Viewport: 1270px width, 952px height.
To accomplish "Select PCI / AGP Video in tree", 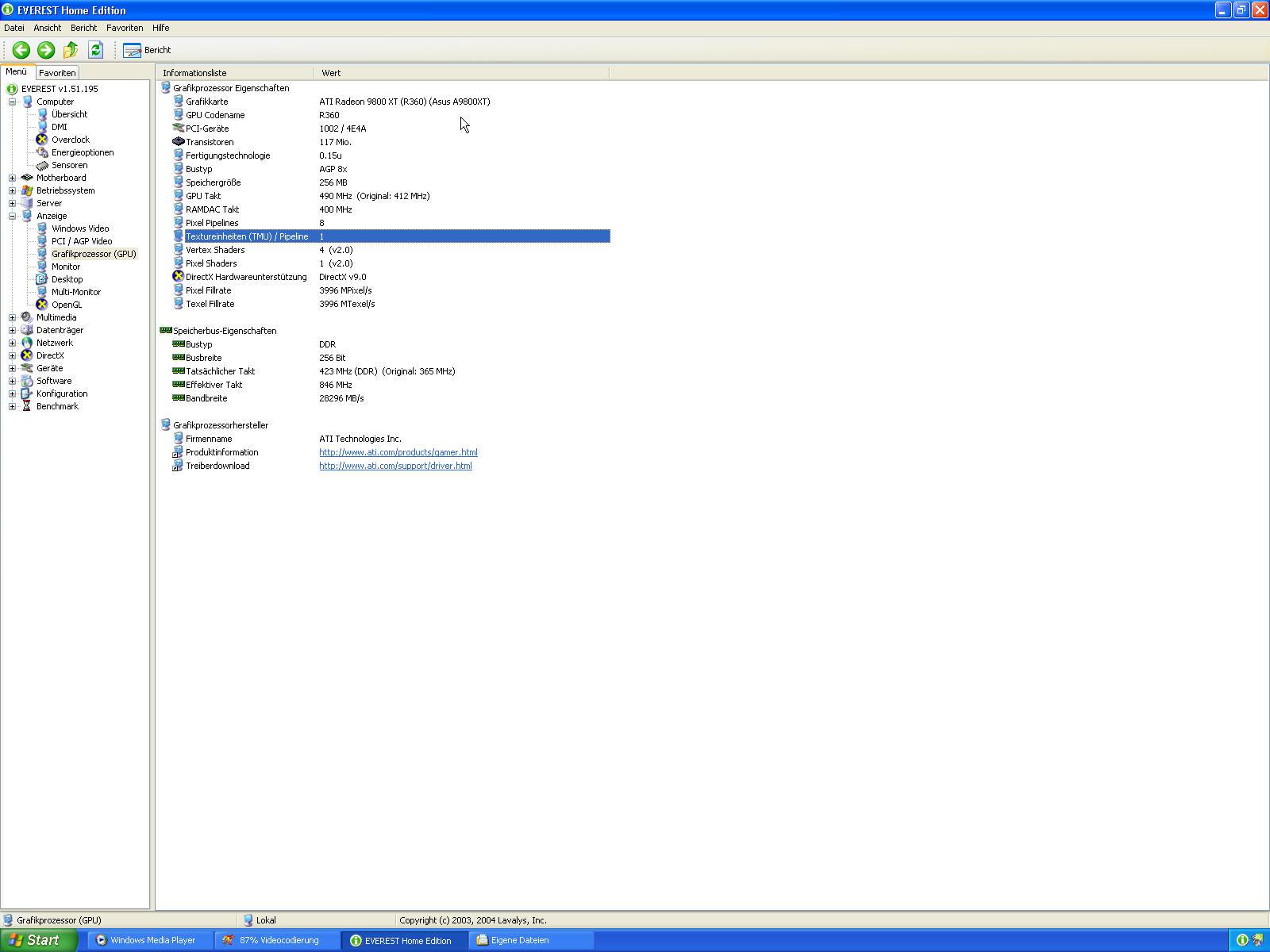I will 82,241.
